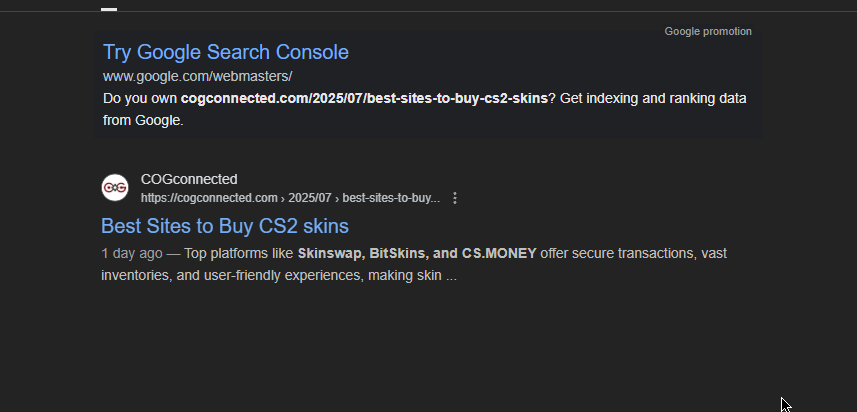The width and height of the screenshot is (857, 412).
Task: Click the www.google.com/webmasters/ address line
Action: [197, 76]
